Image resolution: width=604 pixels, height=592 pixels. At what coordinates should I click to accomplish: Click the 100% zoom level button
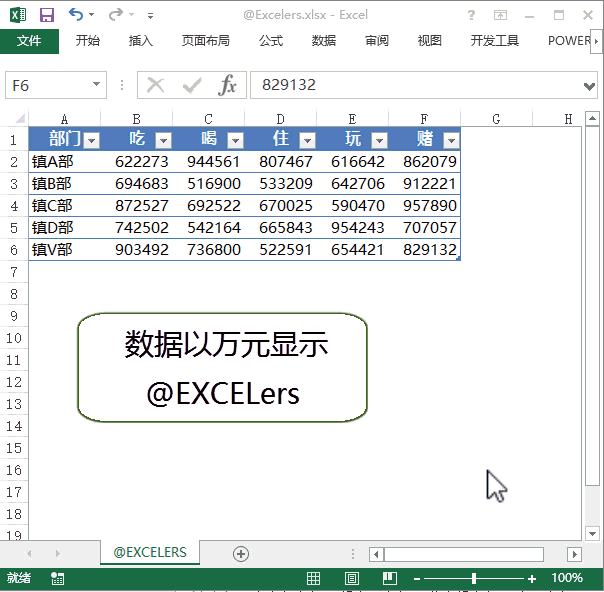click(x=567, y=578)
